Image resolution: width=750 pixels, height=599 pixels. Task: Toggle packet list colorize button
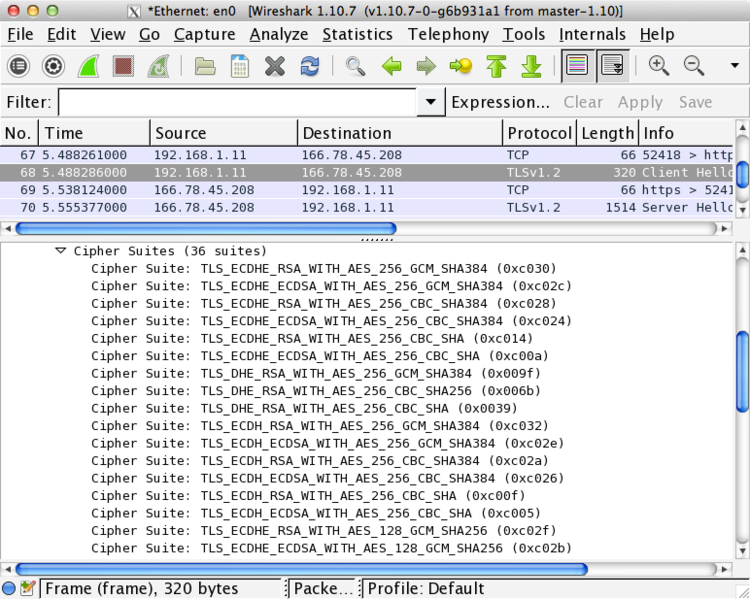coord(576,67)
